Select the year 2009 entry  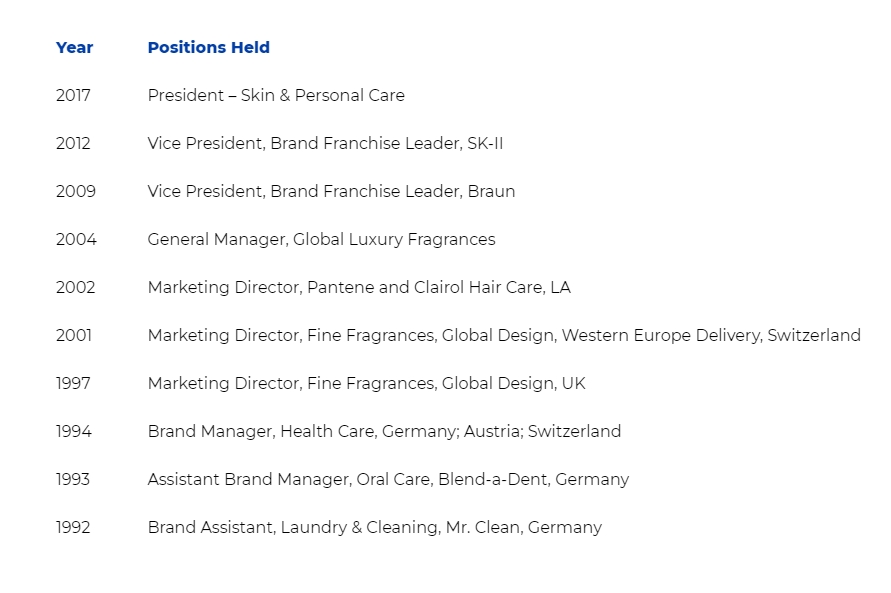(x=76, y=191)
